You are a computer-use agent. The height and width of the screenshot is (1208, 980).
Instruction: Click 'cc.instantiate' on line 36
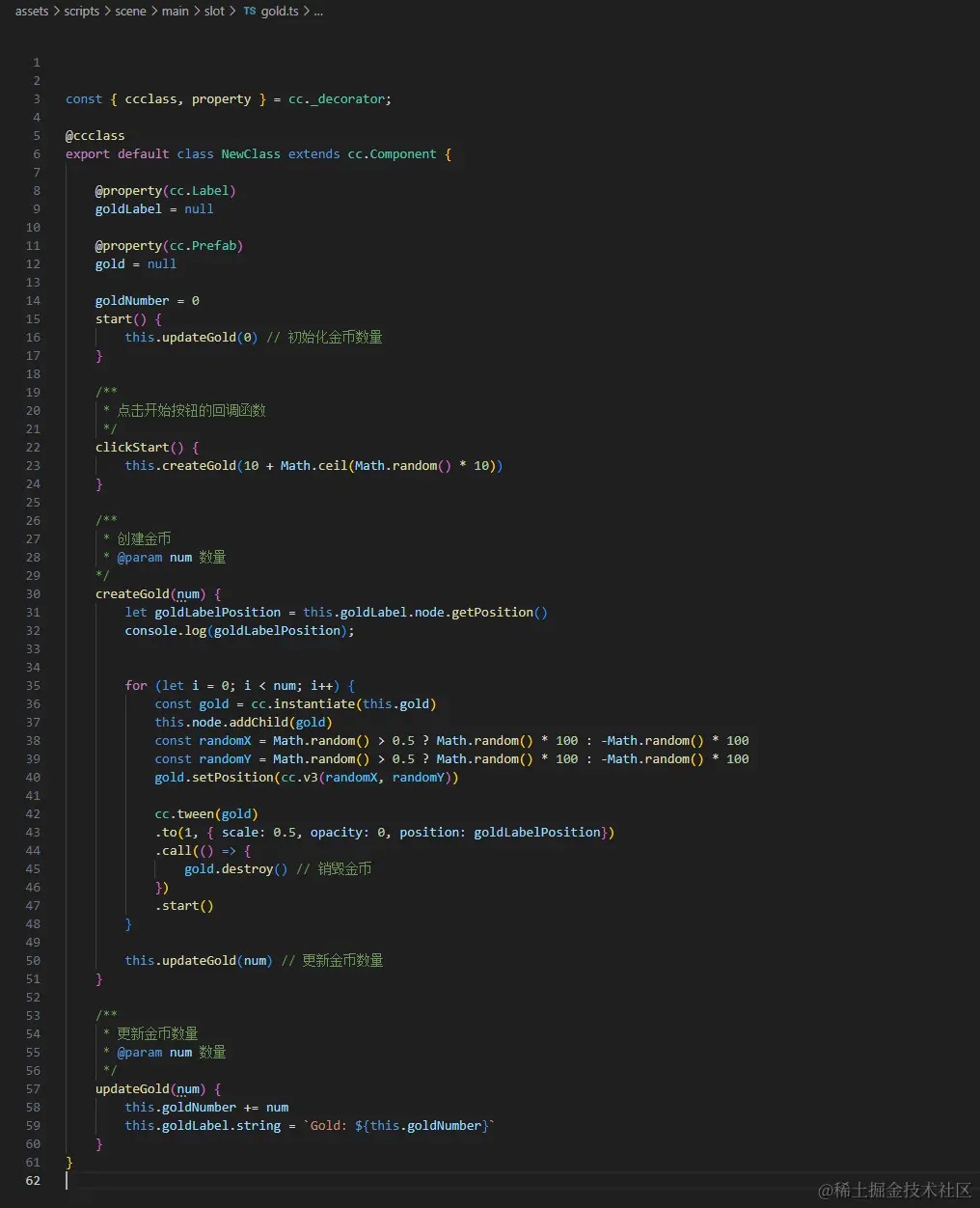point(303,704)
